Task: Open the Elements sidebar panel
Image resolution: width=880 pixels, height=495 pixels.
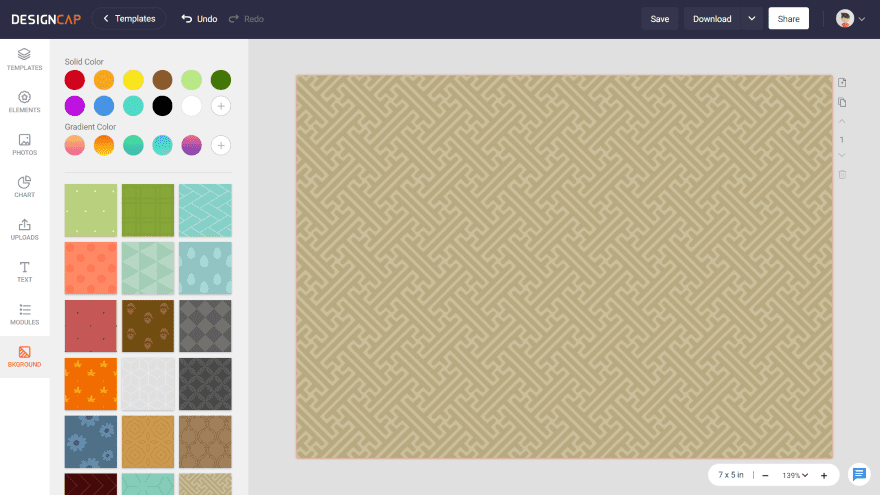Action: coord(24,102)
